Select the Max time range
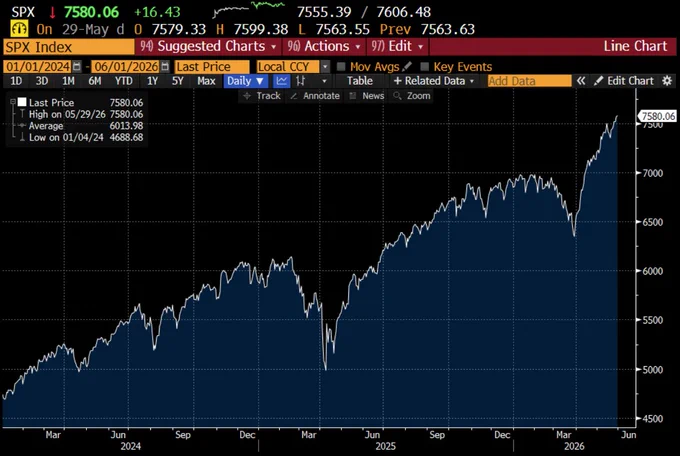 [206, 81]
